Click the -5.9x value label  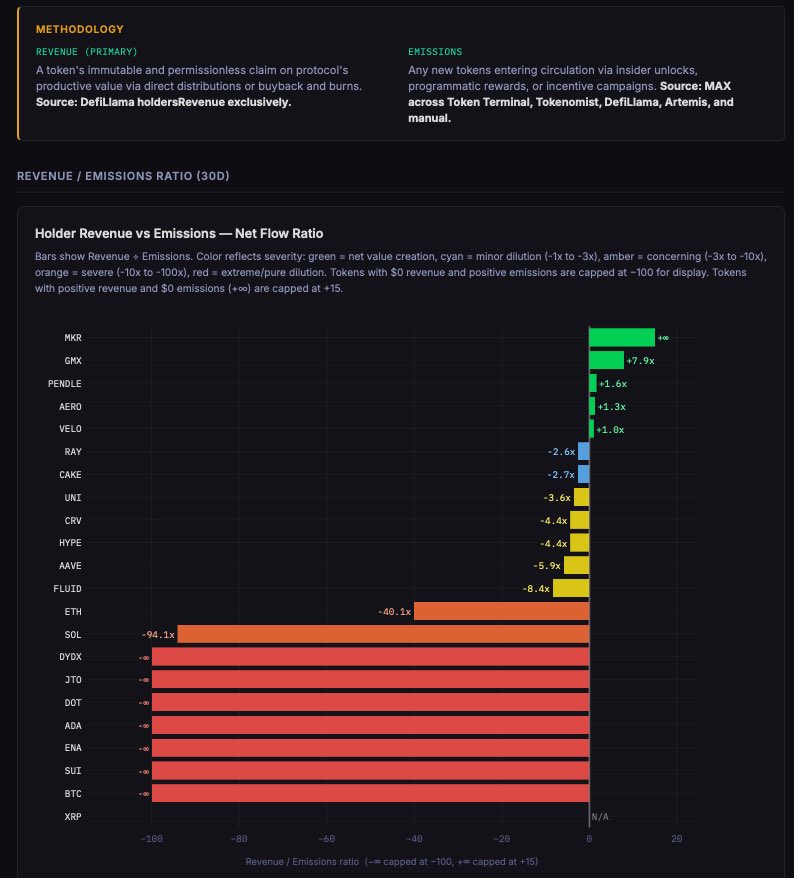[x=547, y=566]
